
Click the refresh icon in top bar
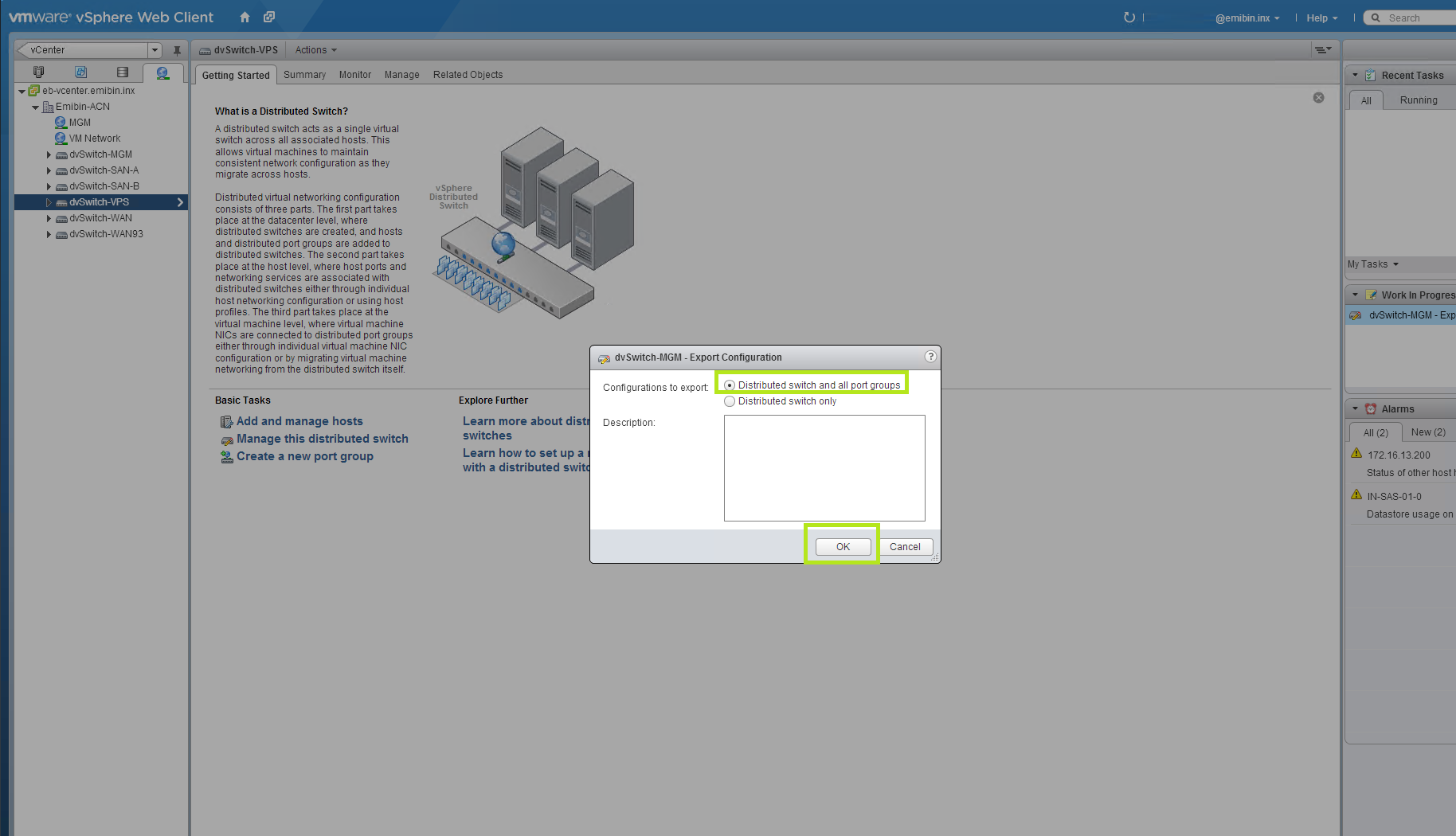coord(1129,18)
